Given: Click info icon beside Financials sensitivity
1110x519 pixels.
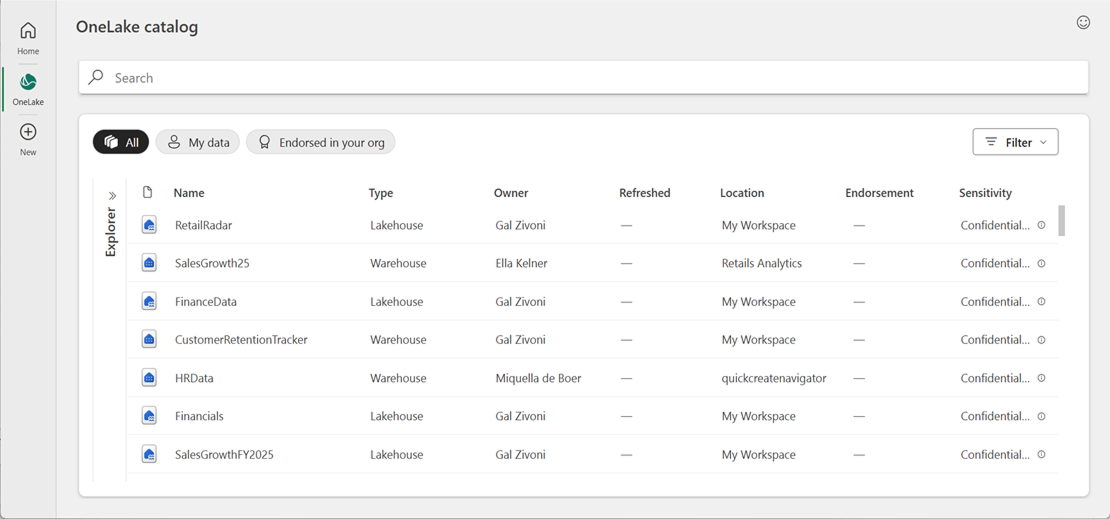Looking at the screenshot, I should tap(1041, 416).
